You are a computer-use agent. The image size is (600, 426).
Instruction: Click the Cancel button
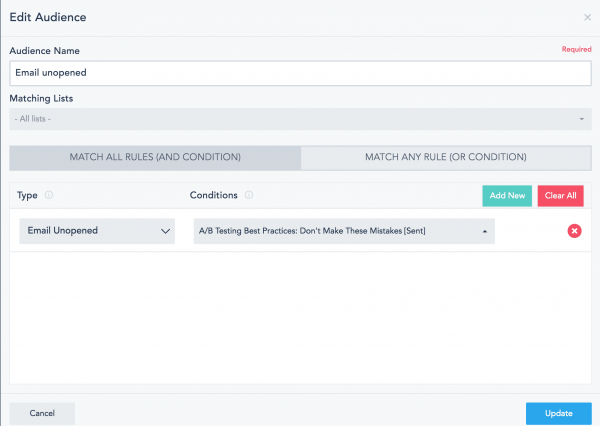point(42,413)
